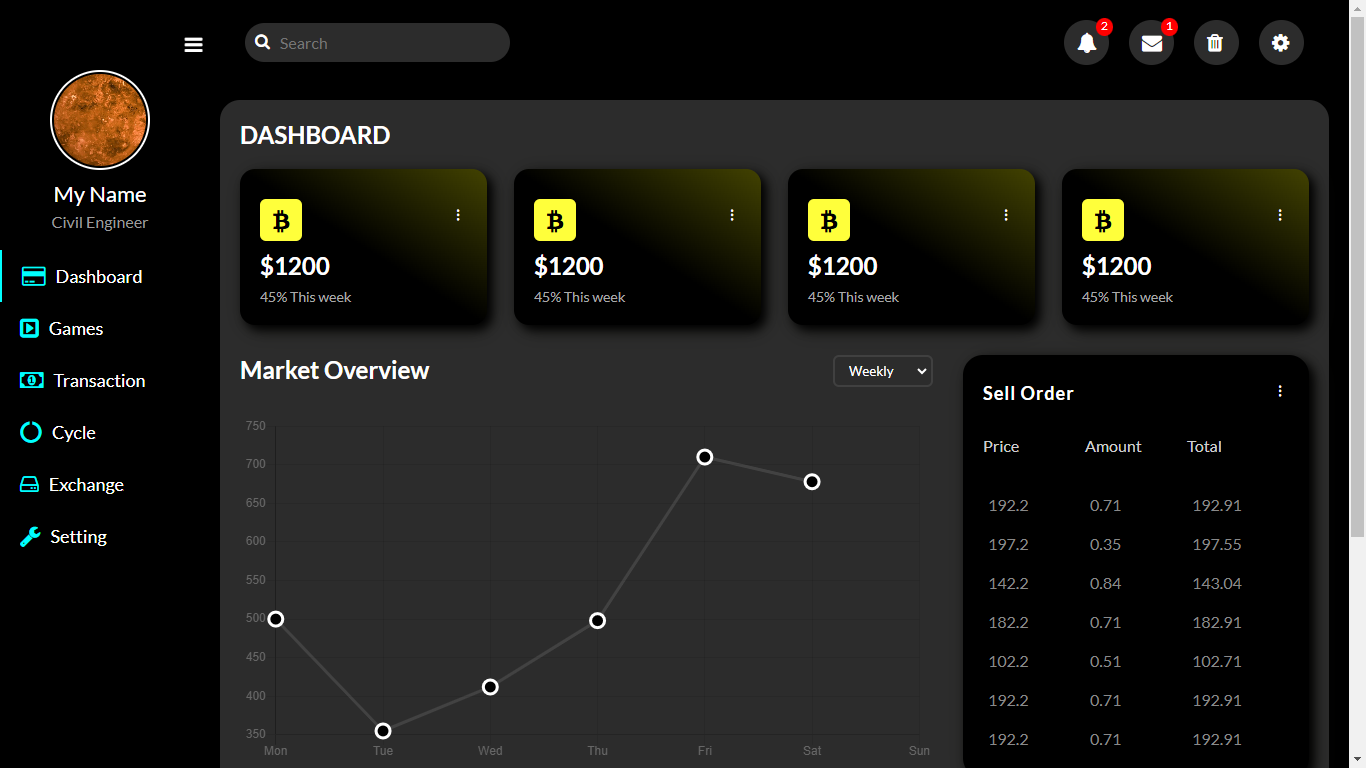The width and height of the screenshot is (1366, 768).
Task: Open Transaction in sidebar
Action: 99,381
